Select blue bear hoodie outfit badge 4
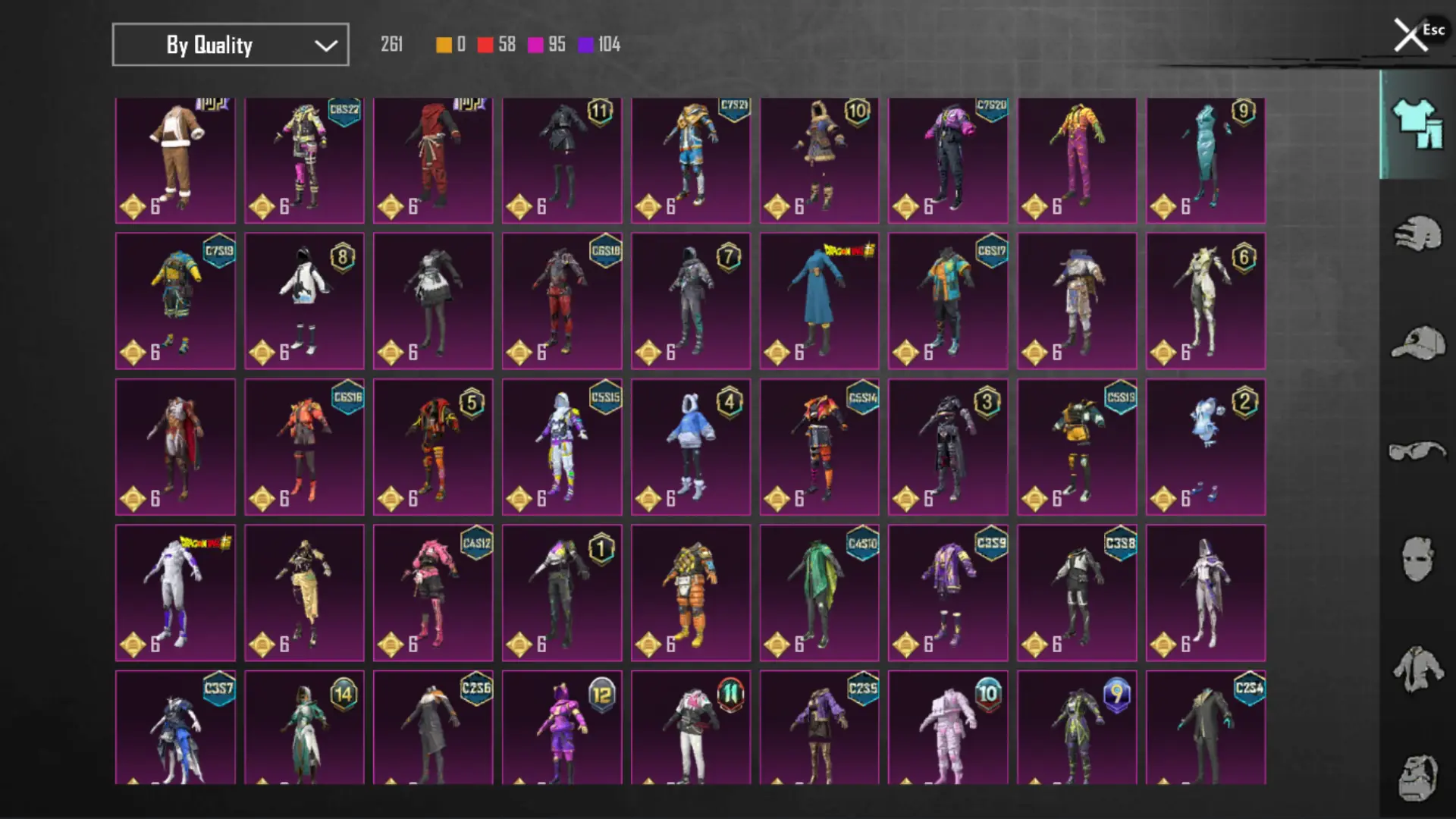The height and width of the screenshot is (819, 1456). [x=690, y=447]
